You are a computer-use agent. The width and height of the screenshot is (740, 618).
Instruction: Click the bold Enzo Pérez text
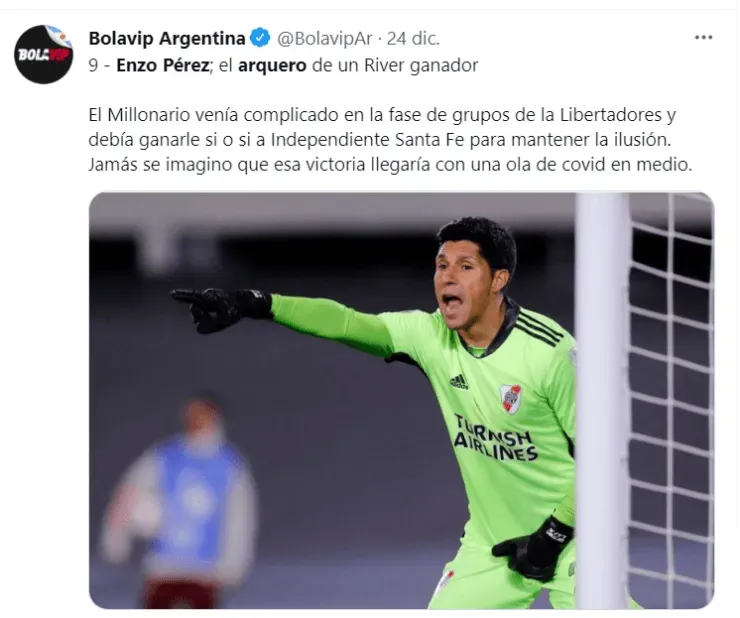[x=163, y=65]
